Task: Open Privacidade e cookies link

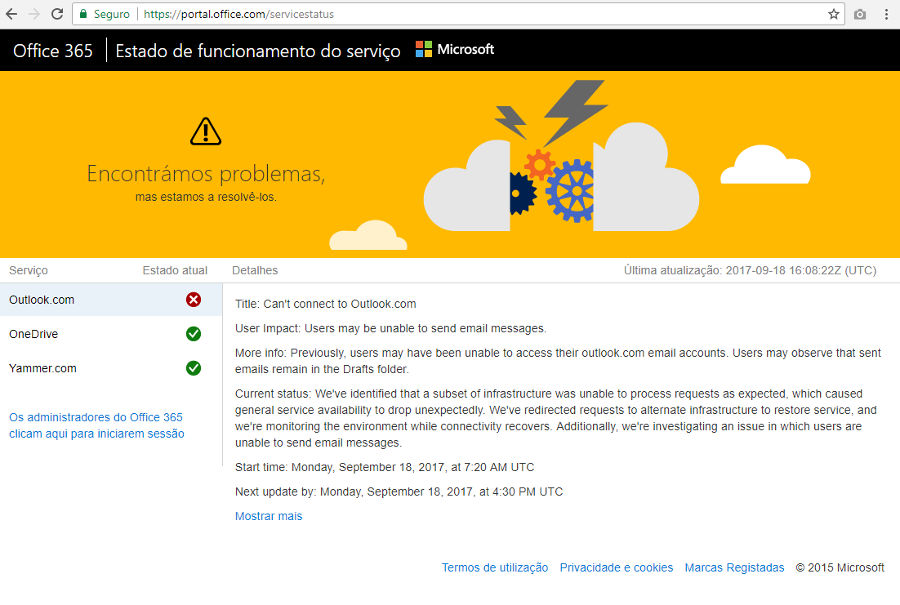Action: tap(616, 567)
